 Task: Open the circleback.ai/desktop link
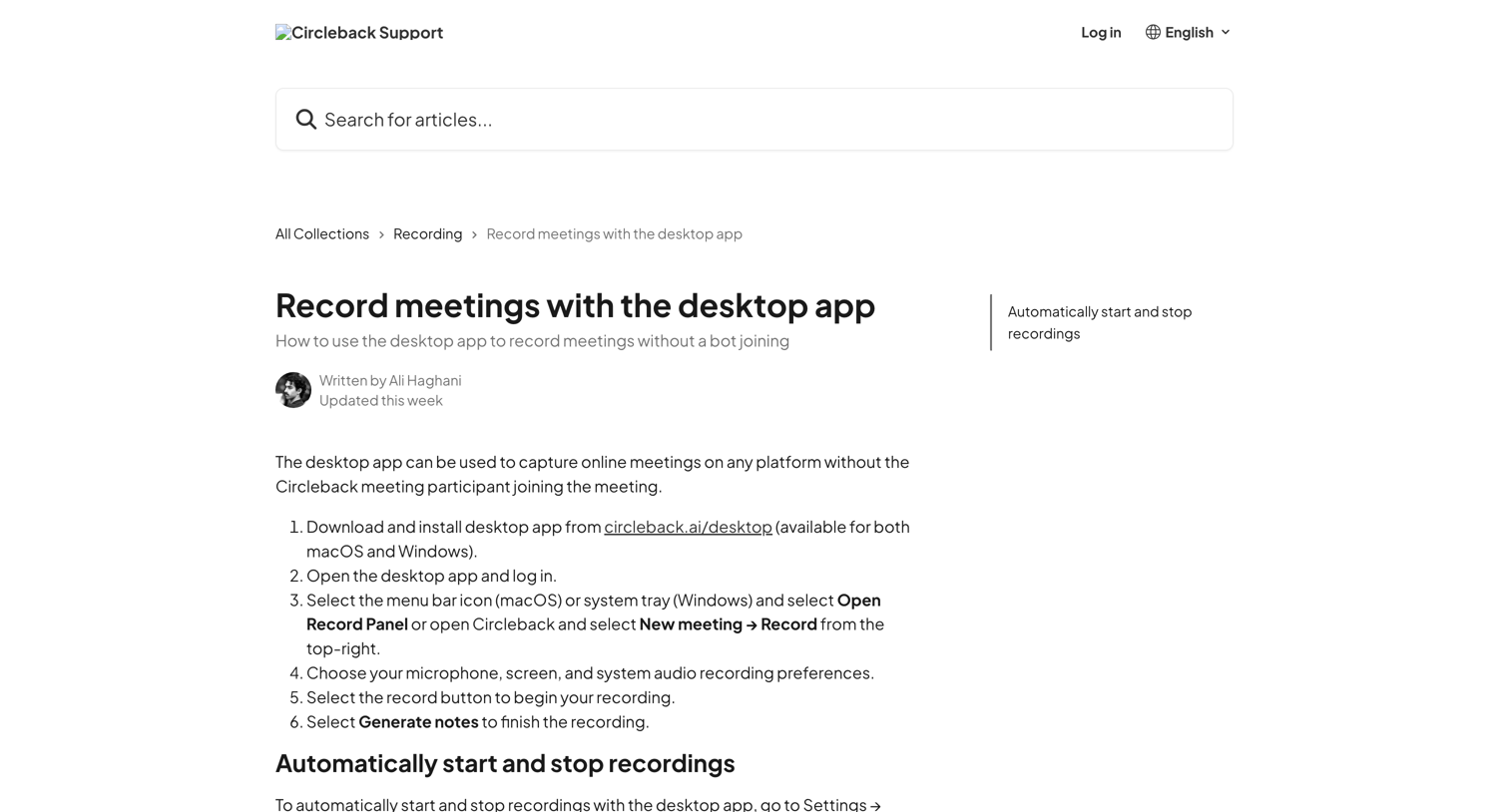point(688,527)
